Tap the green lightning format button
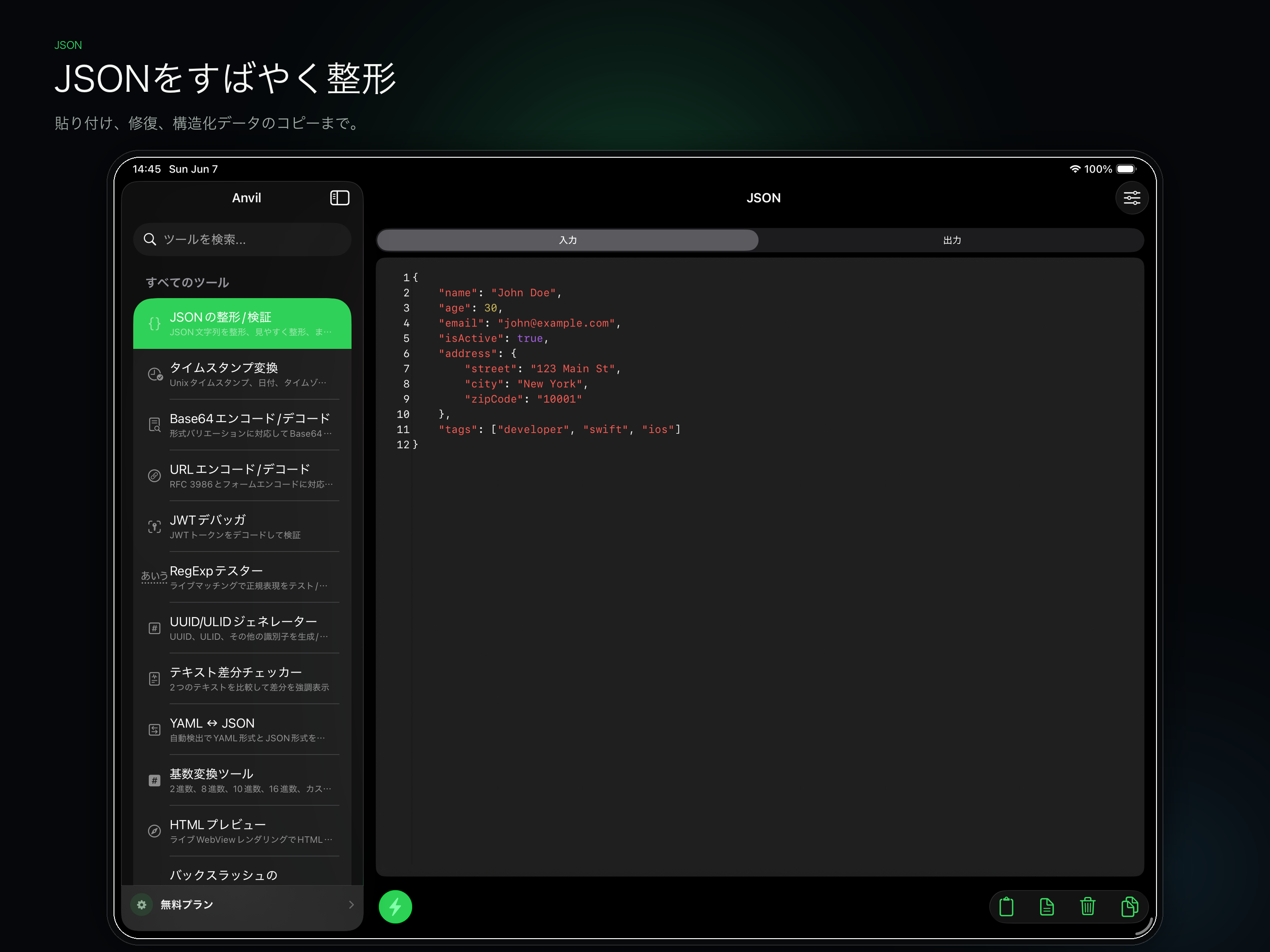This screenshot has height=952, width=1270. [395, 906]
